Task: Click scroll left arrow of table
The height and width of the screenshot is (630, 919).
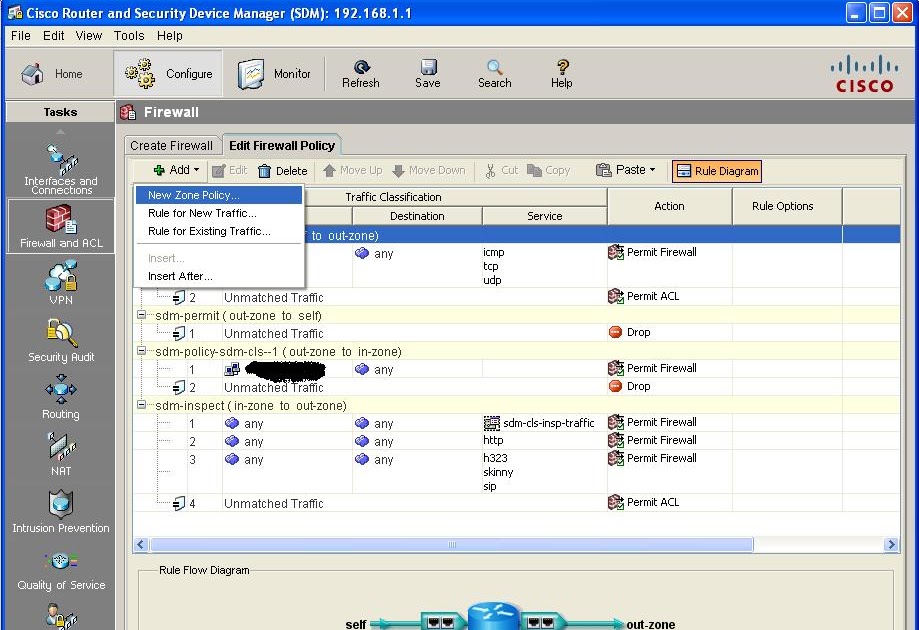Action: [x=141, y=544]
